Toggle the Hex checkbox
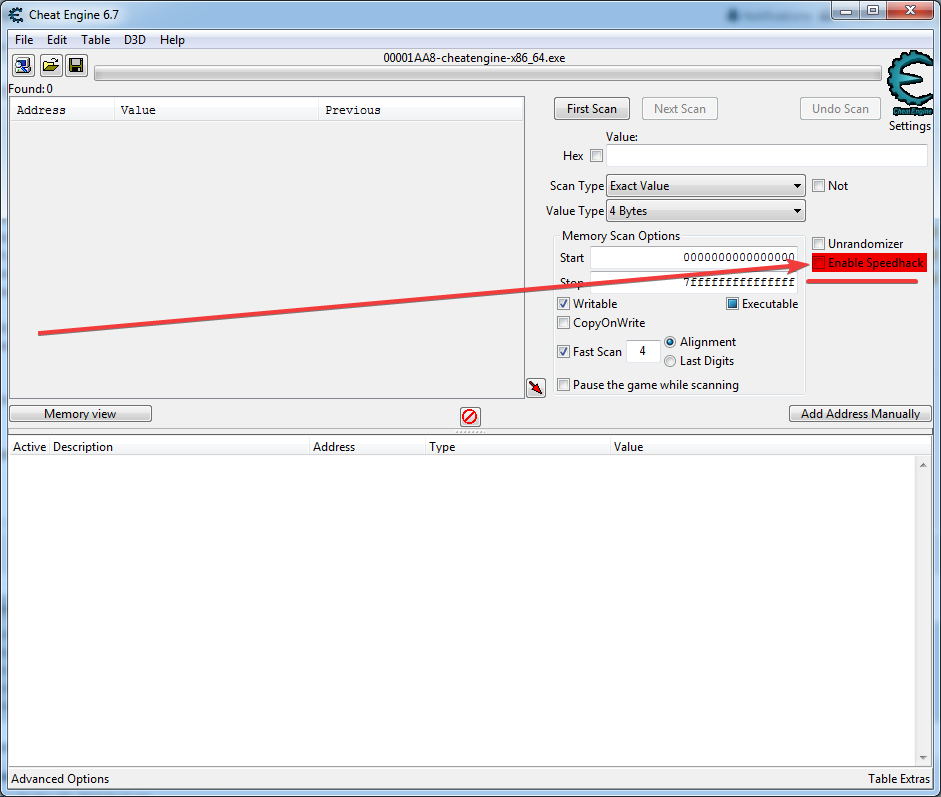The width and height of the screenshot is (941, 797). click(x=596, y=155)
